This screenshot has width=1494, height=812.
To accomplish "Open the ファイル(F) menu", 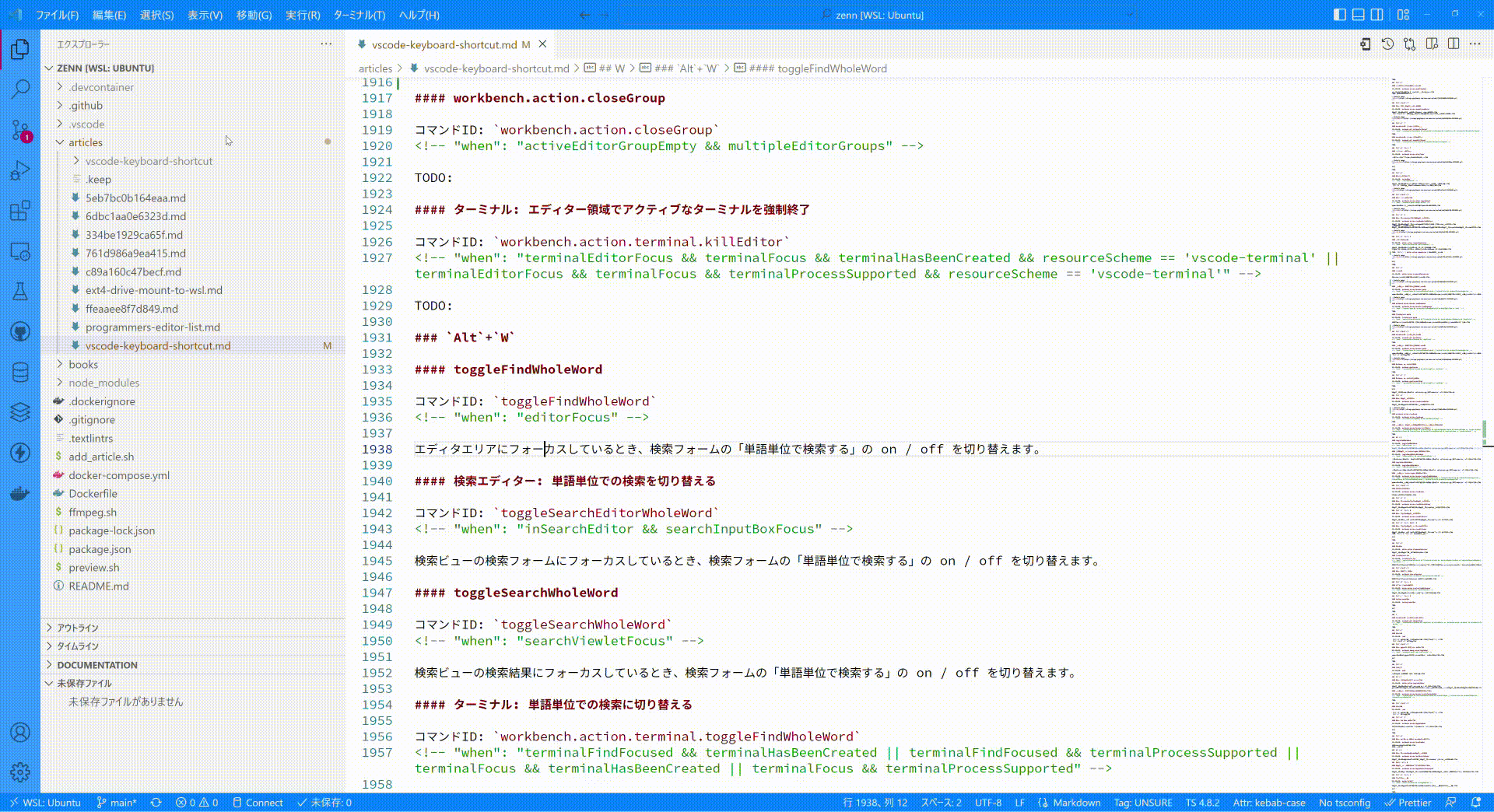I will (58, 15).
